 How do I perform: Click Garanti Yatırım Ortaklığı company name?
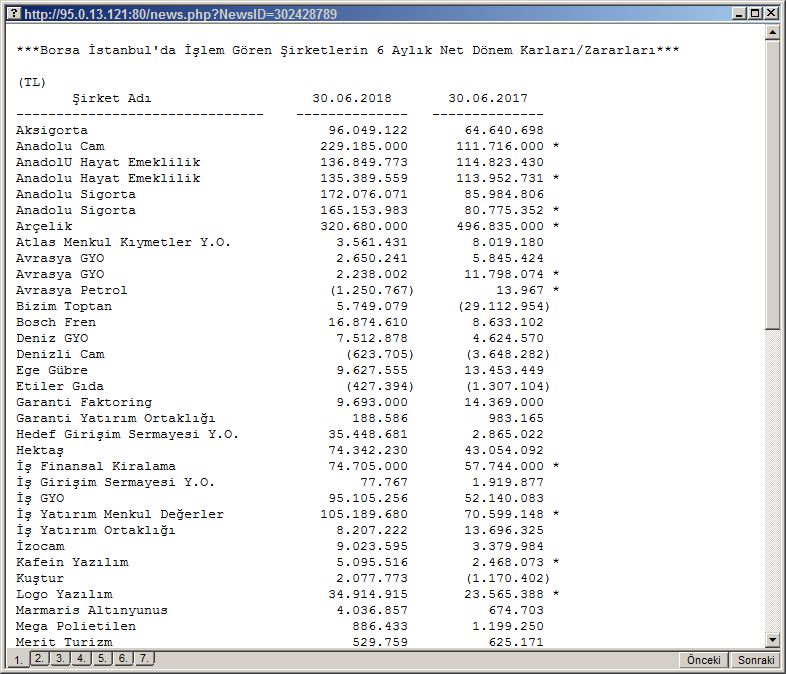[115, 419]
